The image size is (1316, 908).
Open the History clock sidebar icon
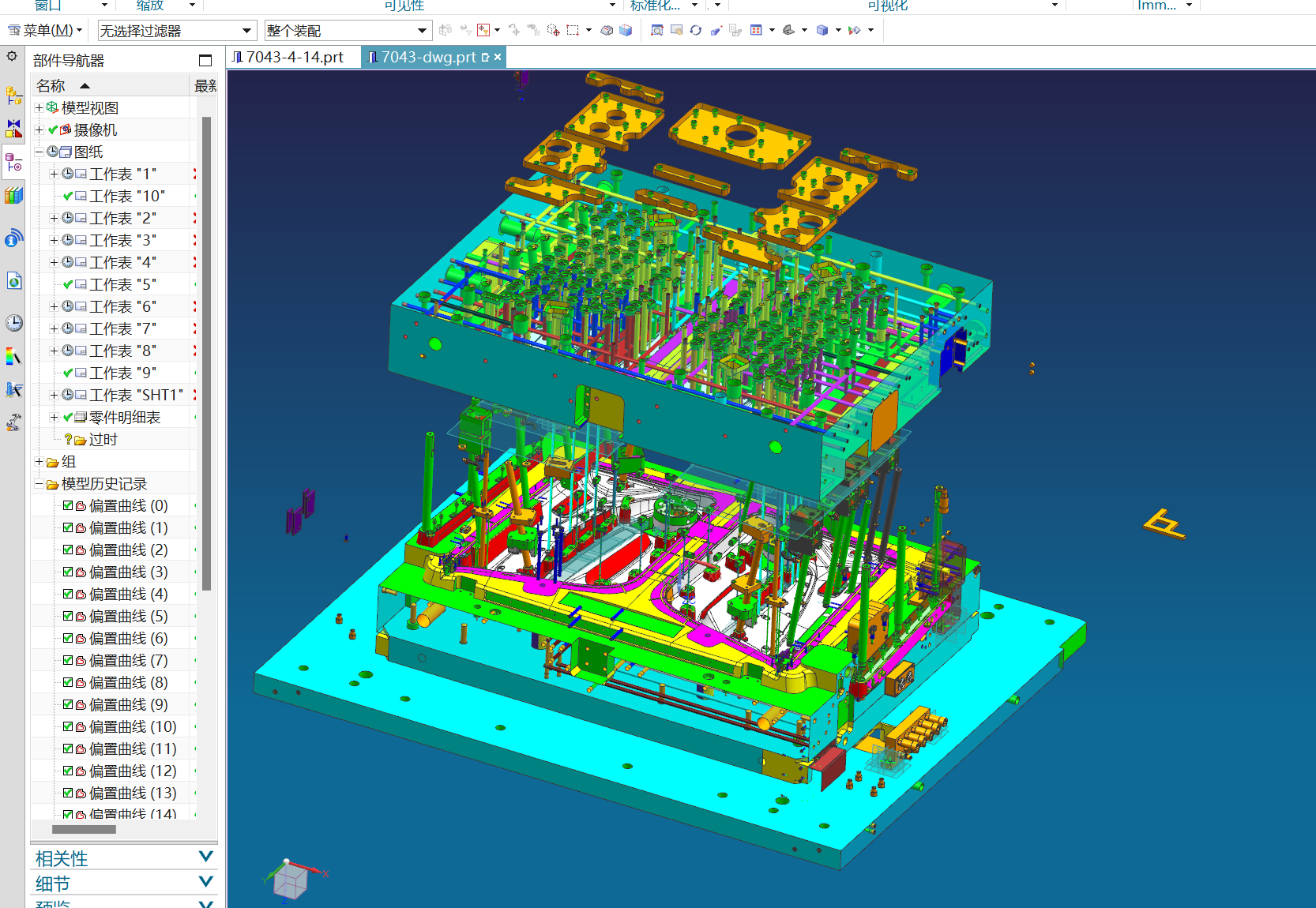point(13,322)
